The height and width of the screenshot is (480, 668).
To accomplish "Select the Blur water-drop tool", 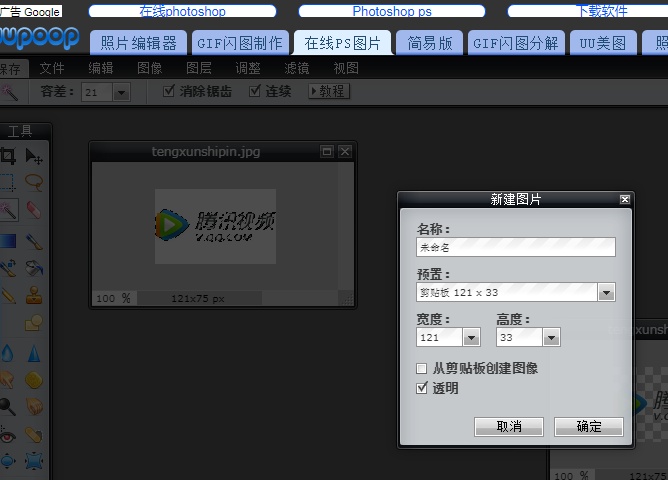I will (7, 353).
